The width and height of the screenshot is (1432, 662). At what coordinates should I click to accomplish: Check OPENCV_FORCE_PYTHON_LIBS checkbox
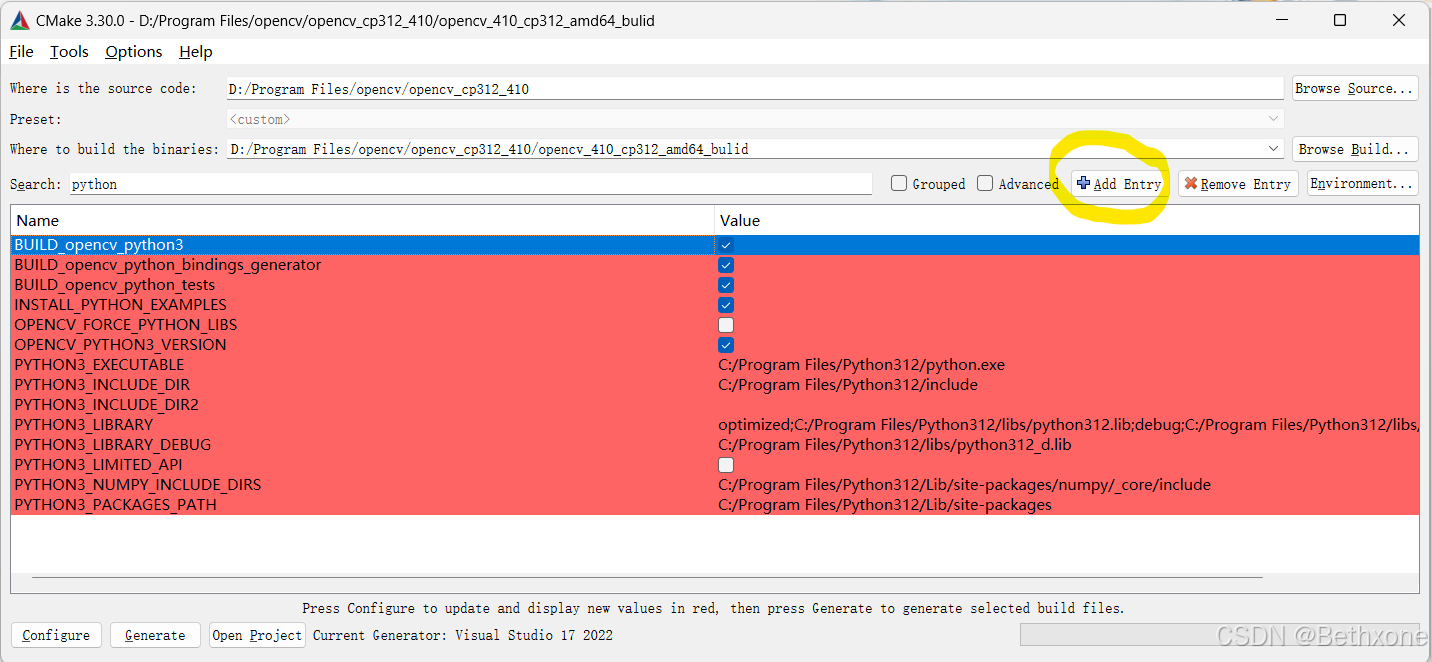(726, 325)
